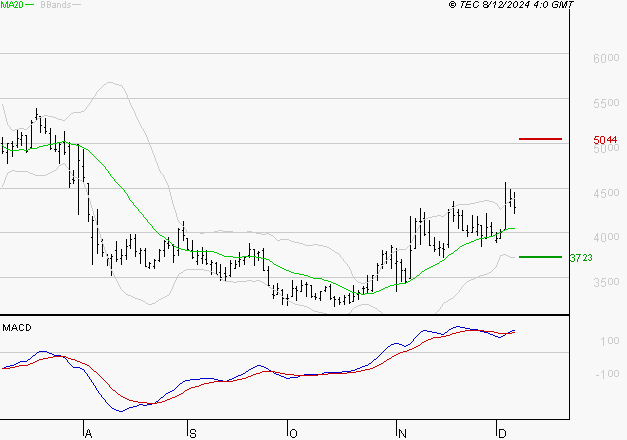Click the N month marker on time axis

tap(402, 434)
